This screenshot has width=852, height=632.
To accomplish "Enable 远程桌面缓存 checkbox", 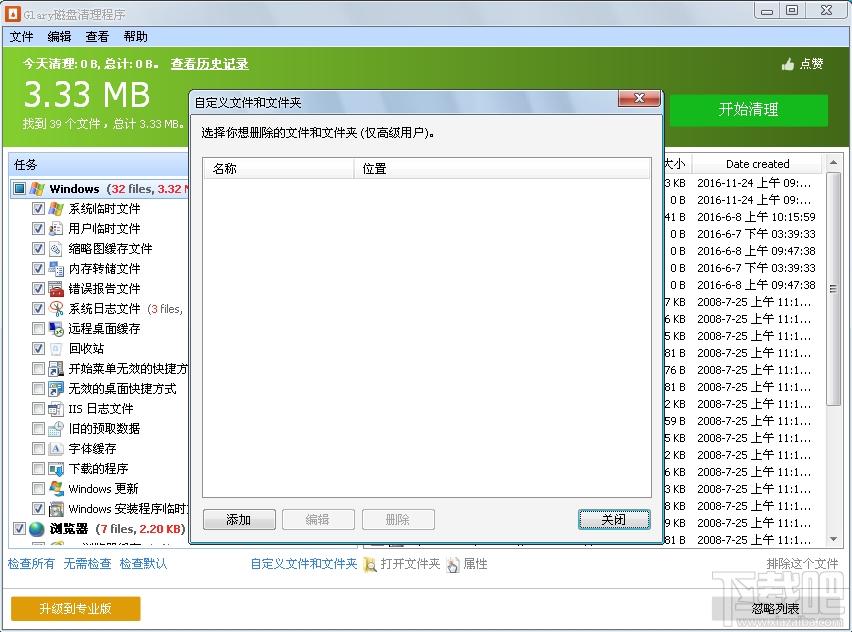I will point(38,329).
